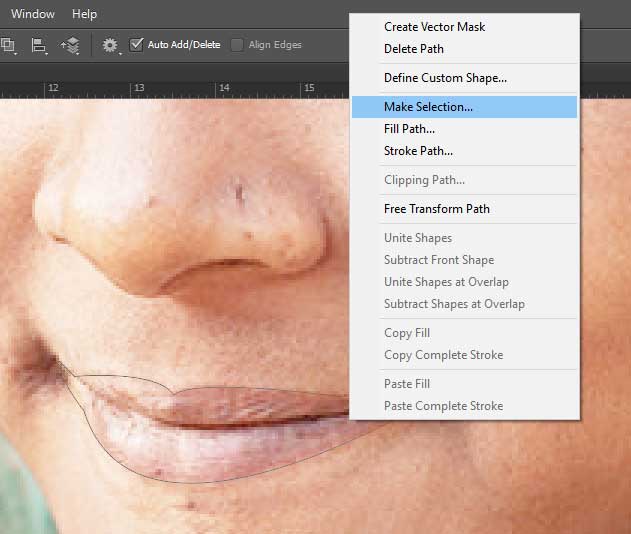Screen dimensions: 631x534
Task: Click the ruler mark labeled 15
Action: pyautogui.click(x=309, y=88)
